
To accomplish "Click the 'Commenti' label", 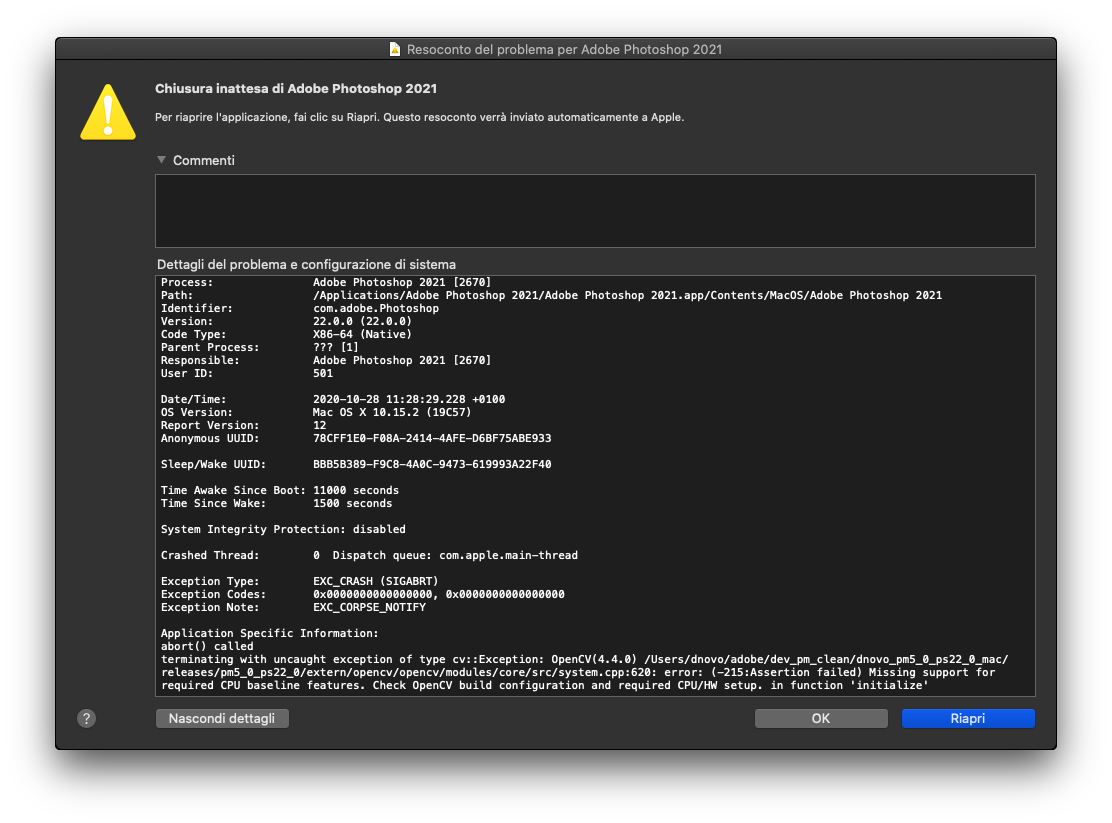I will coord(204,160).
